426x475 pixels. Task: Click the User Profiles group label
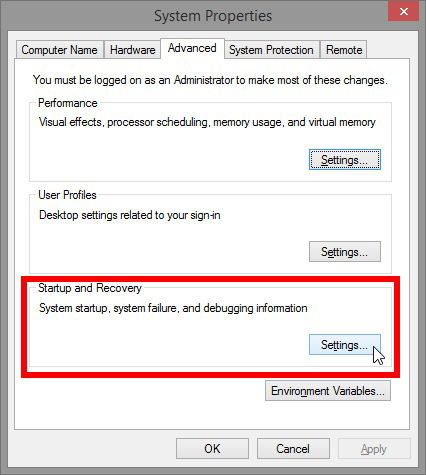pos(67,195)
